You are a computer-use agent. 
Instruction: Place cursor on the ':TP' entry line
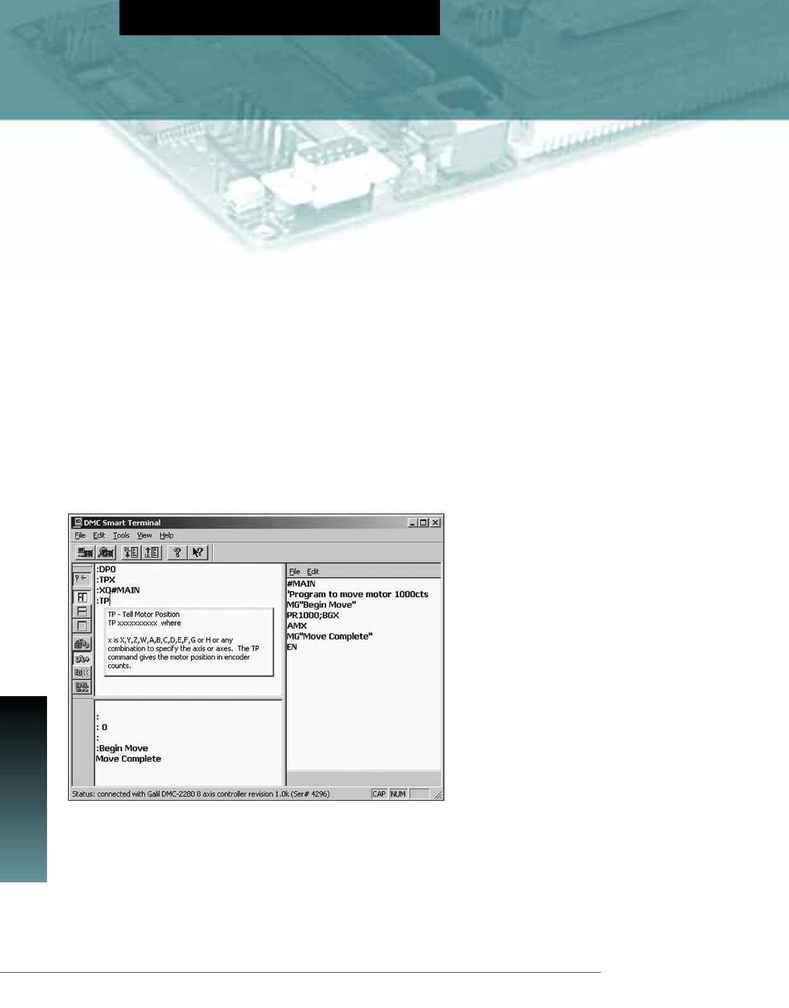click(104, 600)
